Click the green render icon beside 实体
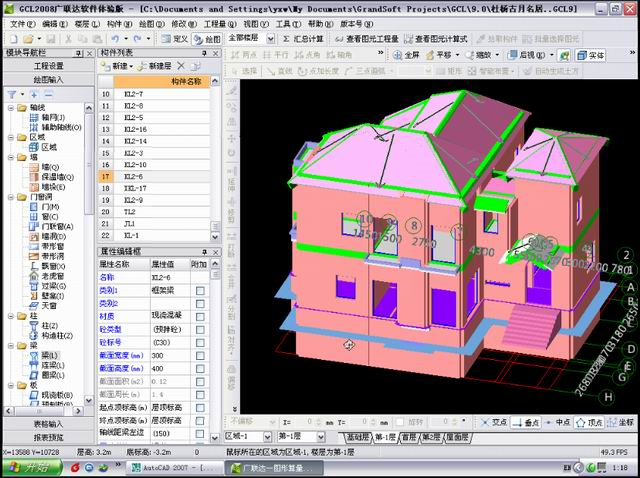The width and height of the screenshot is (640, 478). [564, 55]
